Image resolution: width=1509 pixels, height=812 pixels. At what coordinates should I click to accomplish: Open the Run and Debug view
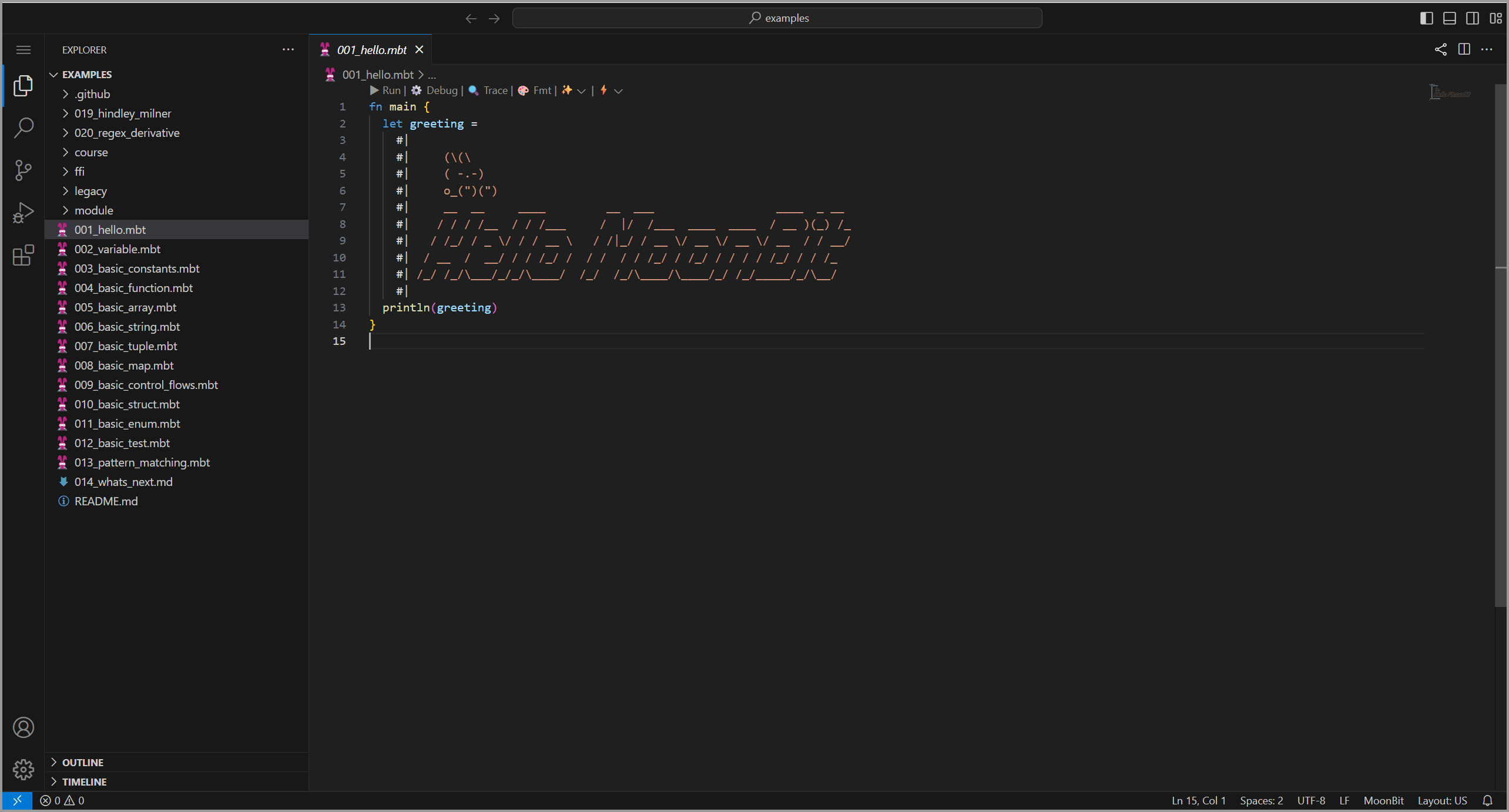[x=23, y=213]
